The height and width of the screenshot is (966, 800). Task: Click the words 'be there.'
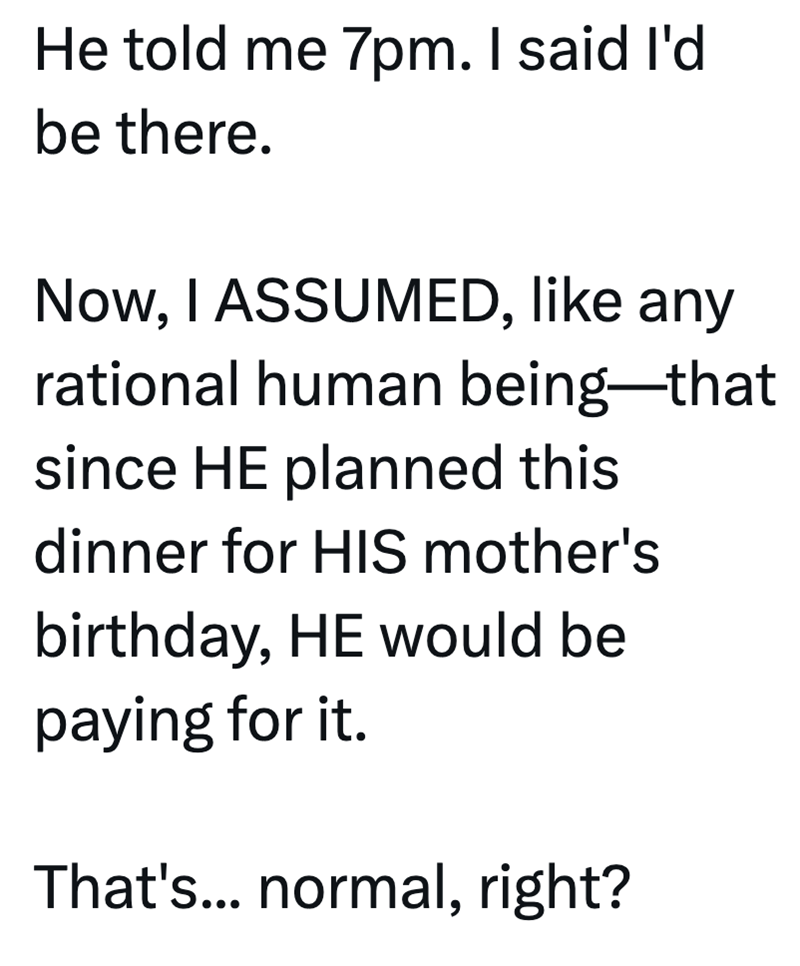click(x=153, y=137)
